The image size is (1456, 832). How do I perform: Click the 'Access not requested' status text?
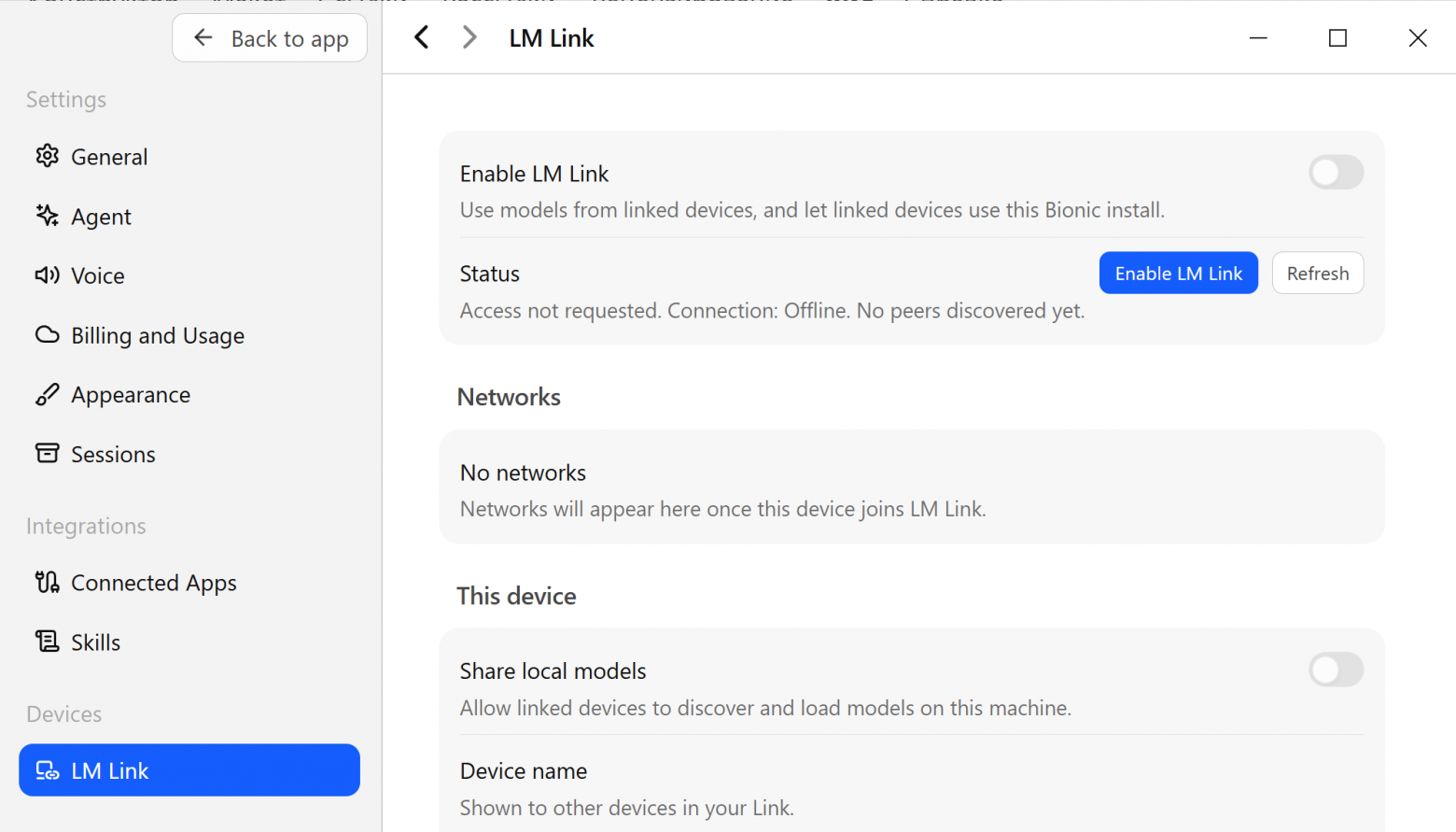tap(560, 310)
